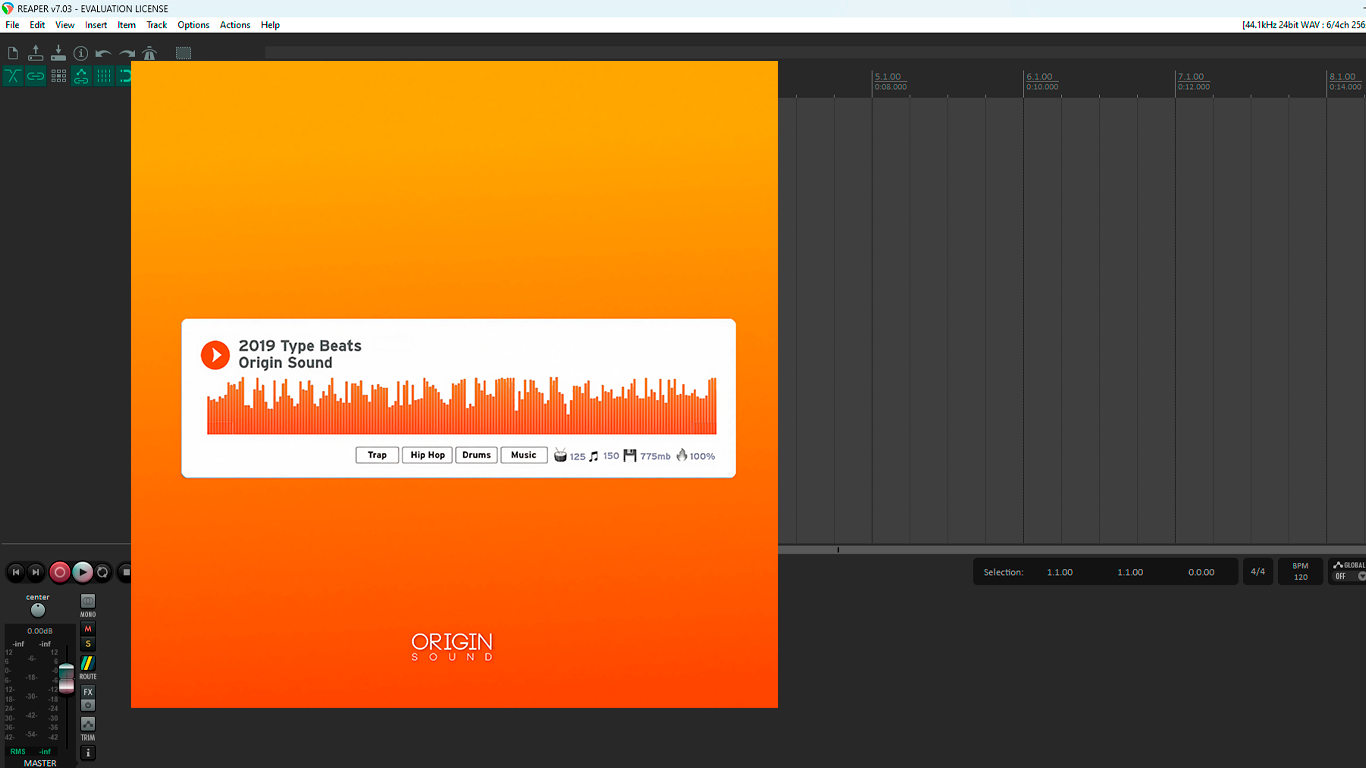This screenshot has height=768, width=1366.
Task: Open the Insert menu
Action: click(x=96, y=25)
